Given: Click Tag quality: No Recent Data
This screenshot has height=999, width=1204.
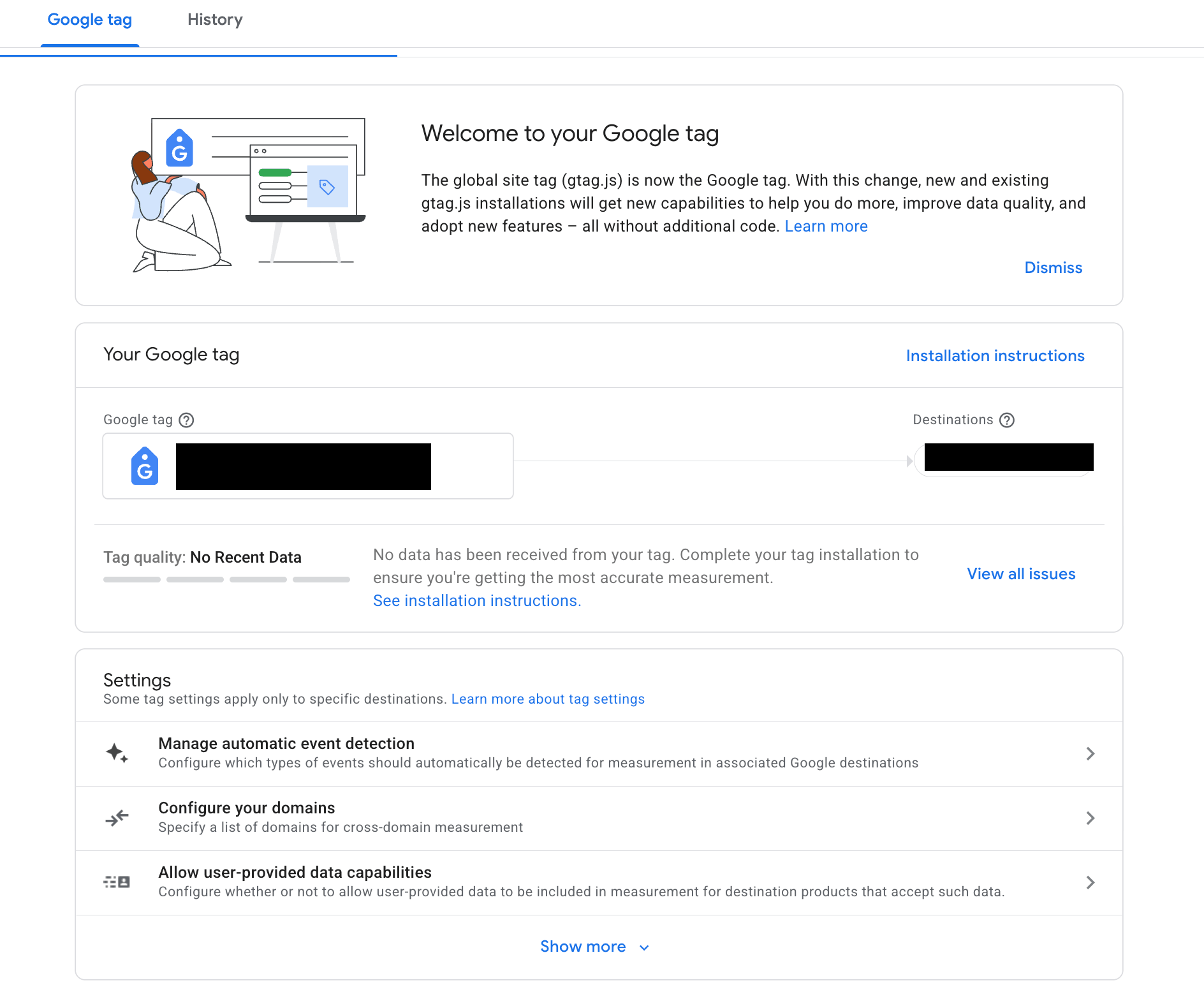Looking at the screenshot, I should pos(202,558).
